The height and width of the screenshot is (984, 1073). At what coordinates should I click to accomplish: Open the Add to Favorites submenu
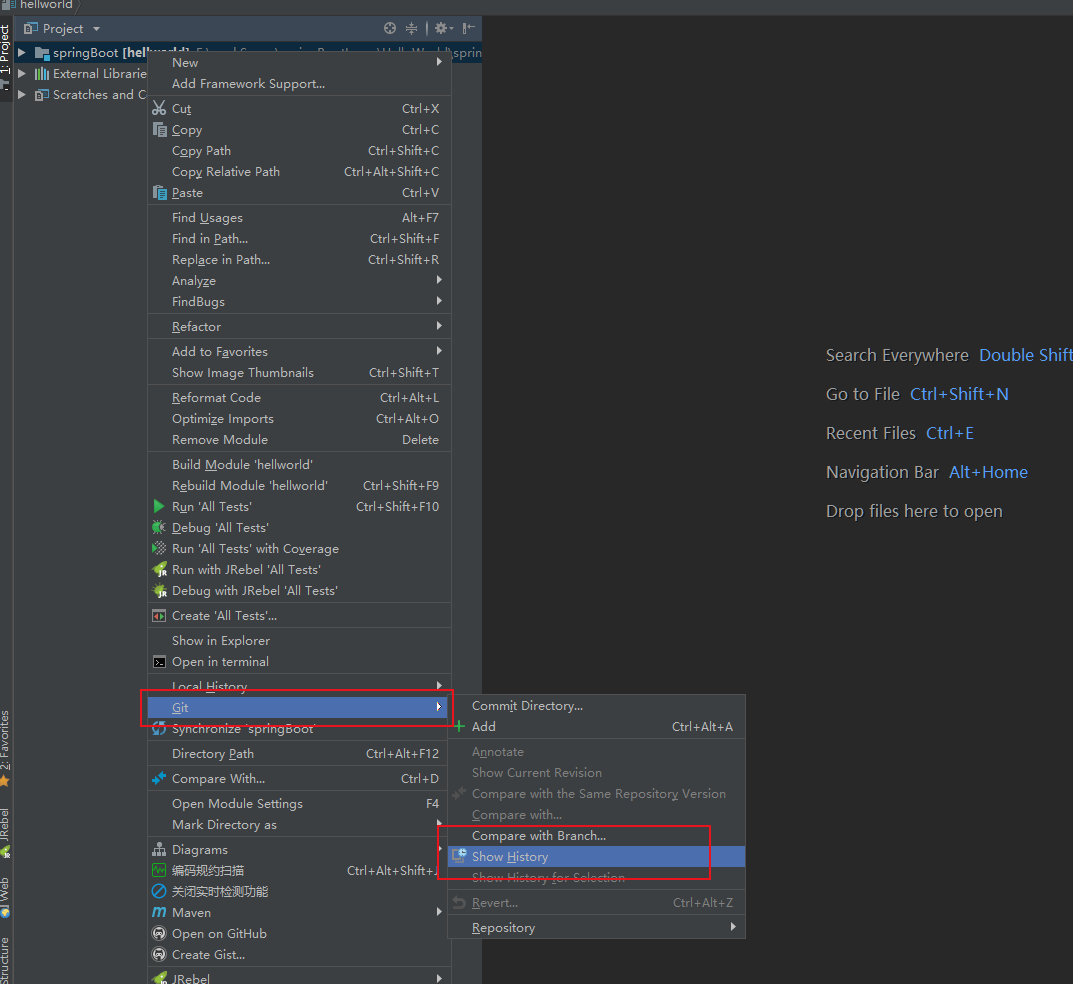tap(299, 351)
